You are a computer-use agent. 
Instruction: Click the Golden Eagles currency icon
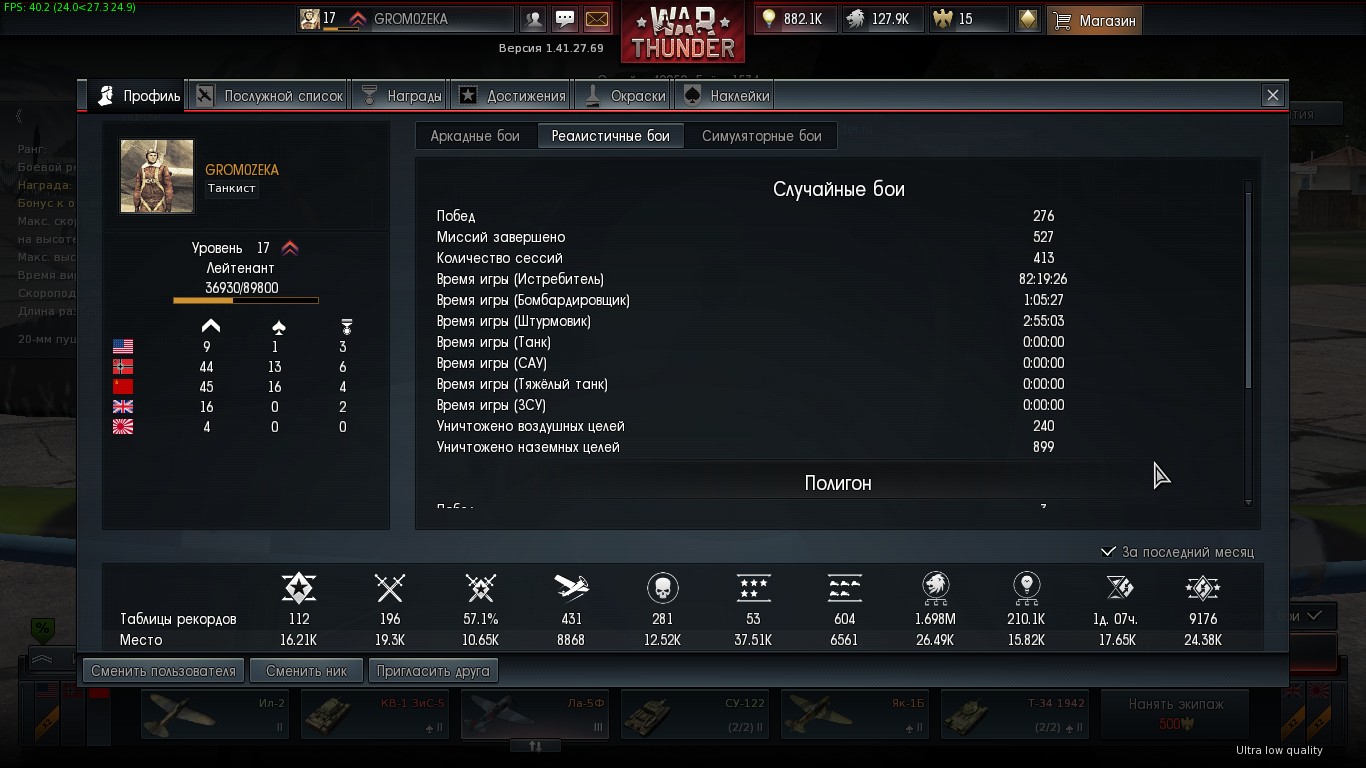click(x=942, y=19)
